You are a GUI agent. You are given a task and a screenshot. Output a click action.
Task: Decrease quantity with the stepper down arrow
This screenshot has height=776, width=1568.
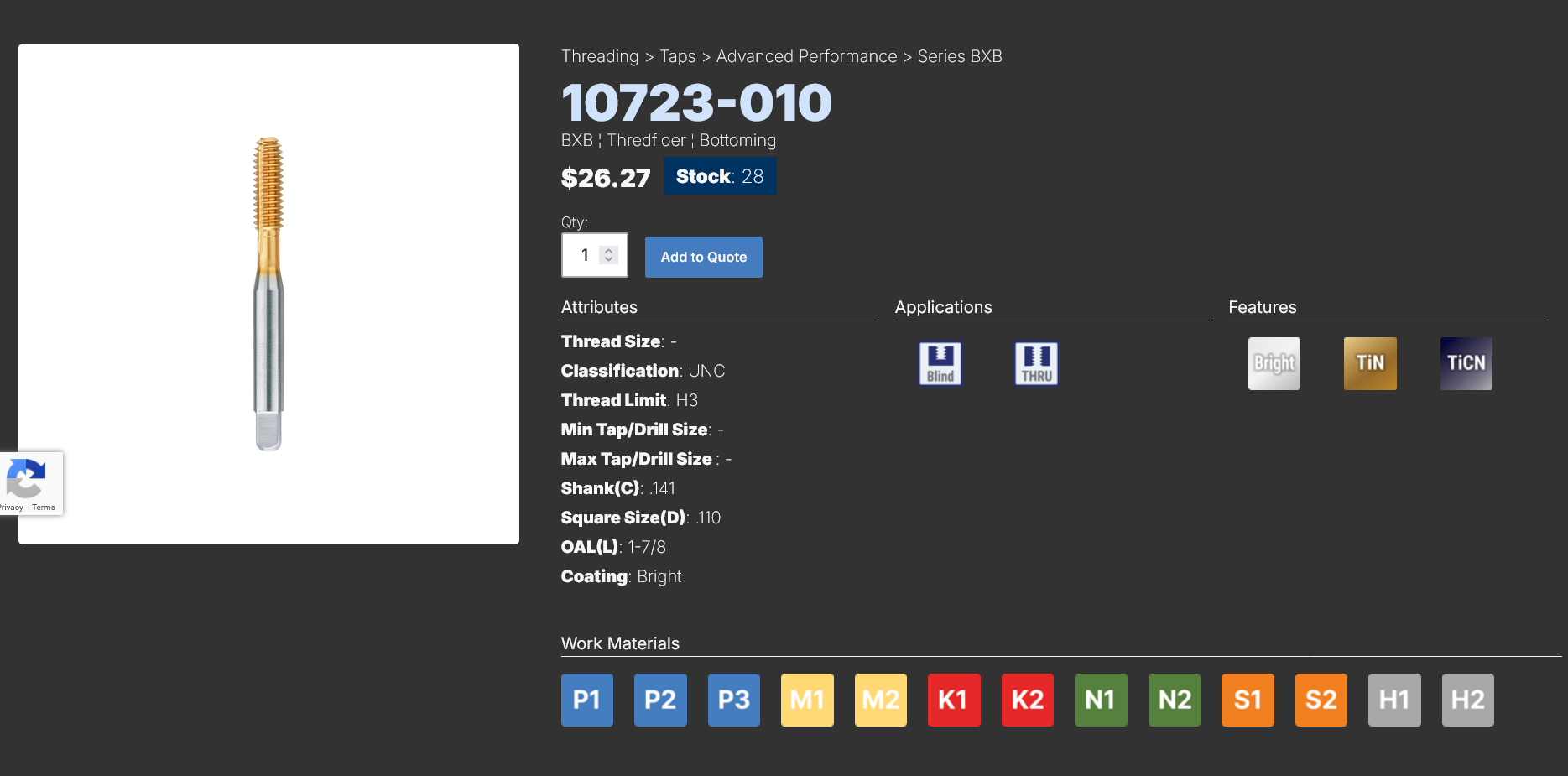coord(609,259)
